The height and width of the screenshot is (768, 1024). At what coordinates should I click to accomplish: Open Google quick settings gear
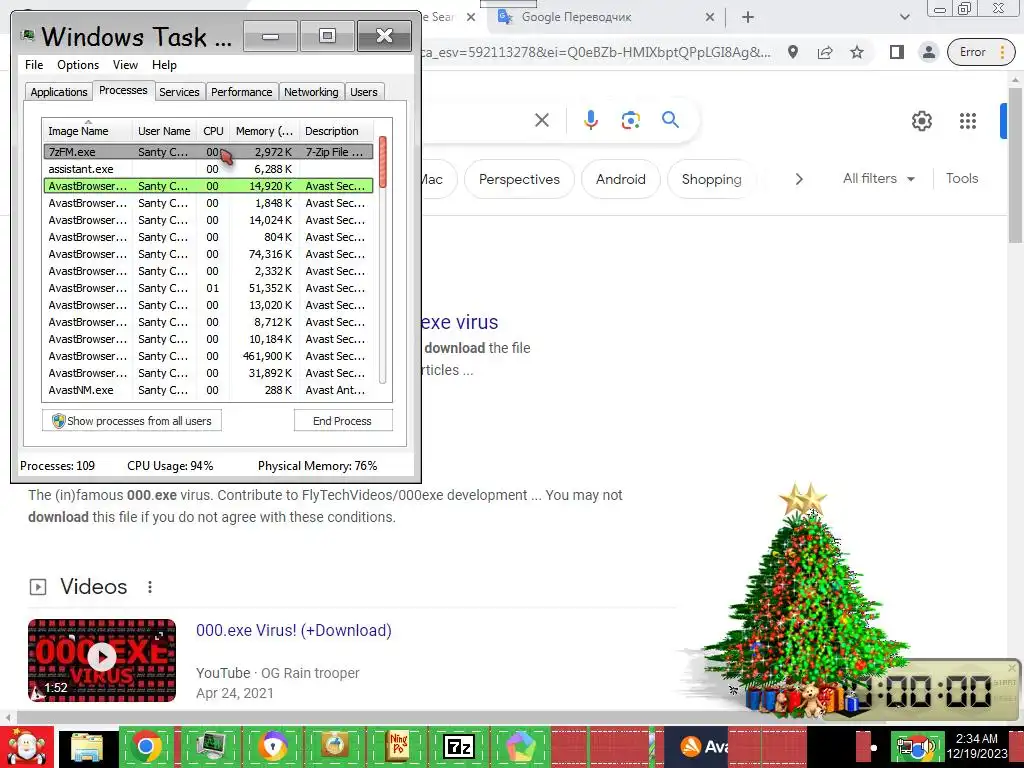tap(921, 121)
